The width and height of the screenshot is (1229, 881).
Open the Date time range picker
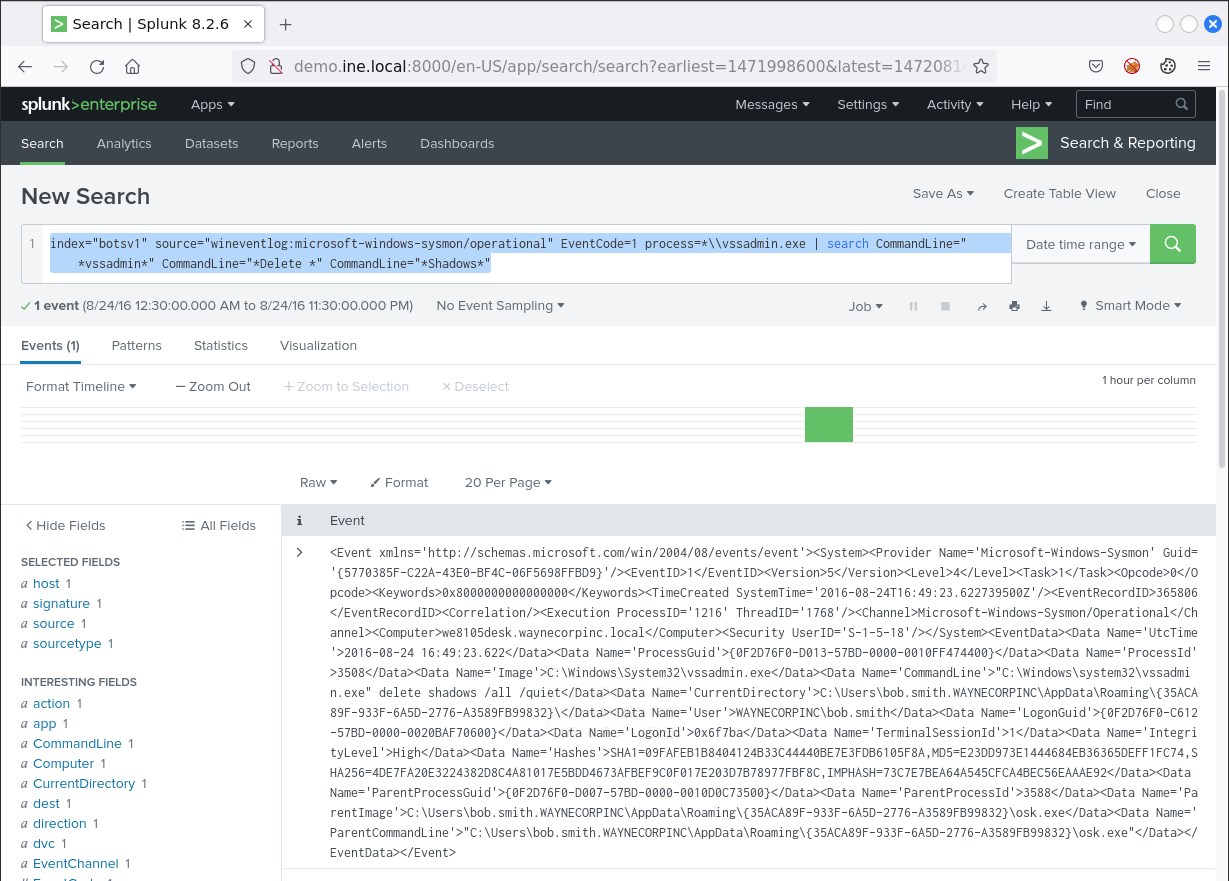point(1080,244)
